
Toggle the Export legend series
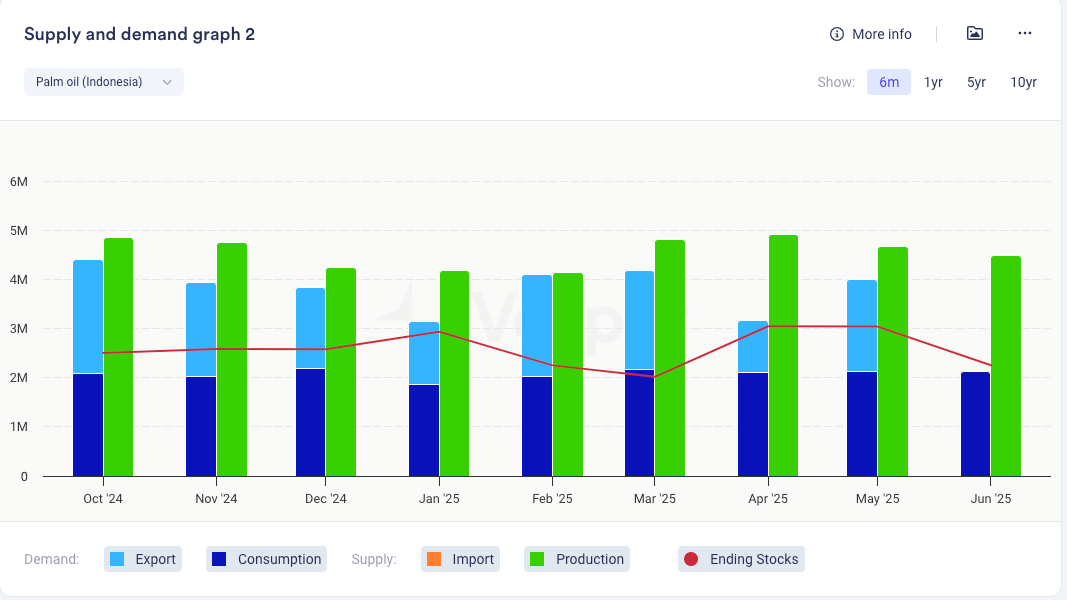tap(143, 559)
